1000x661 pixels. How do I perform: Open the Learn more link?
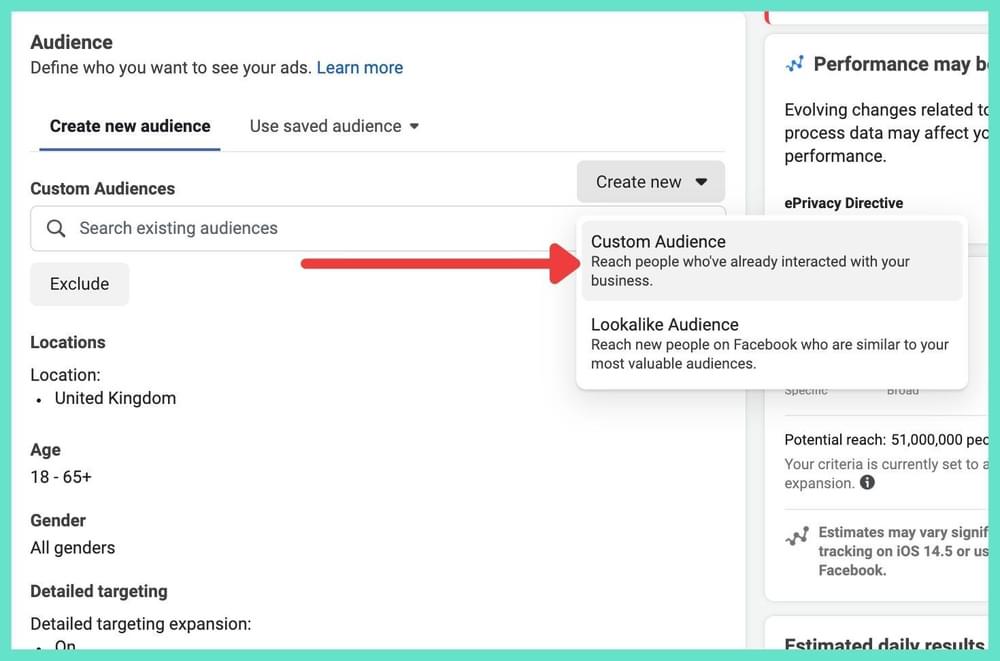359,67
